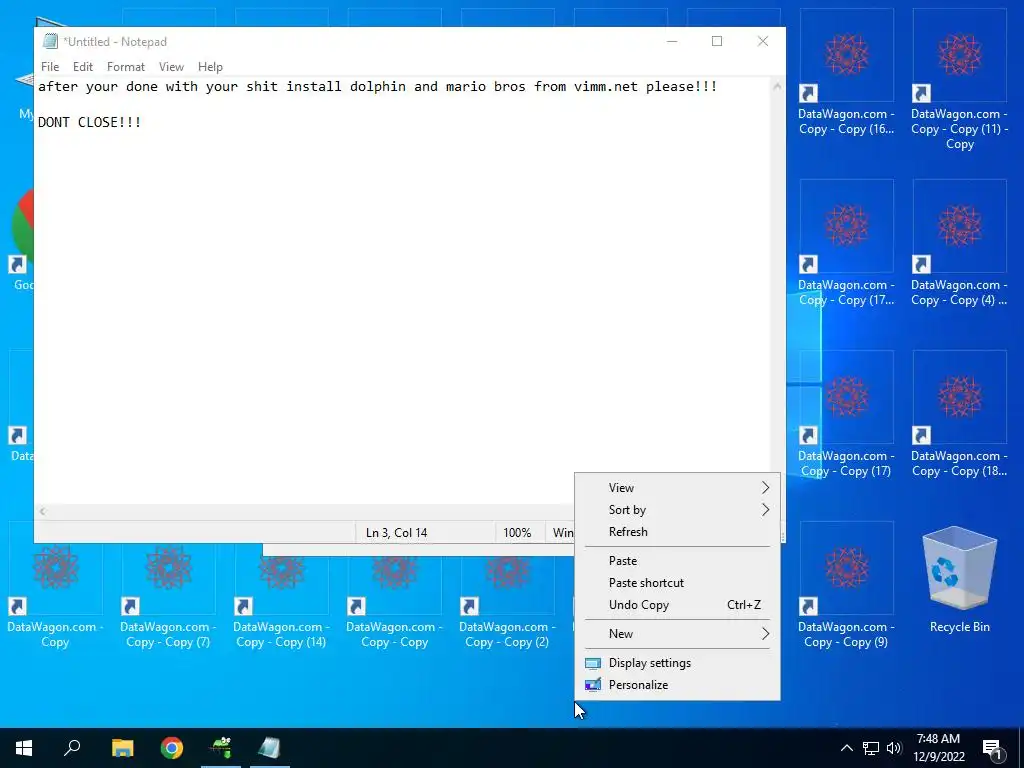Open the volume speaker tray icon
The height and width of the screenshot is (768, 1024).
click(x=894, y=748)
